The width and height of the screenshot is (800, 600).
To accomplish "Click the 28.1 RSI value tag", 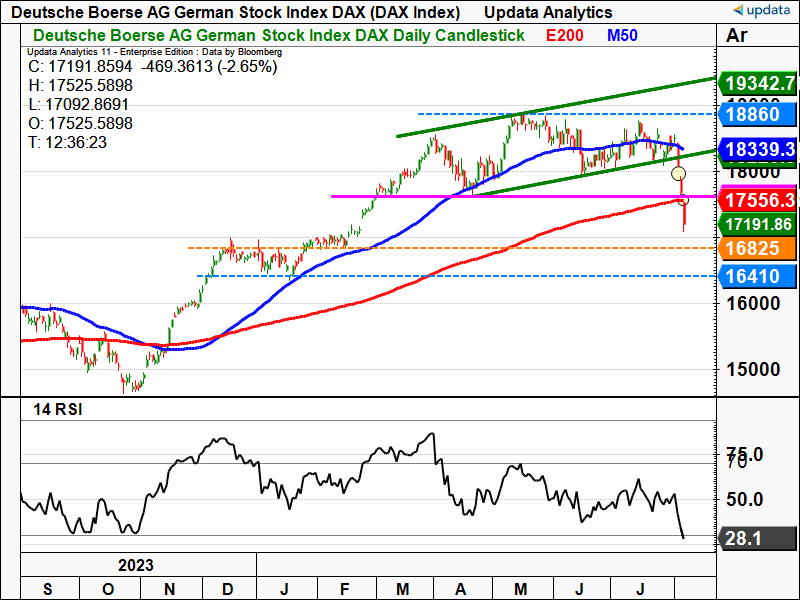I will click(x=757, y=538).
